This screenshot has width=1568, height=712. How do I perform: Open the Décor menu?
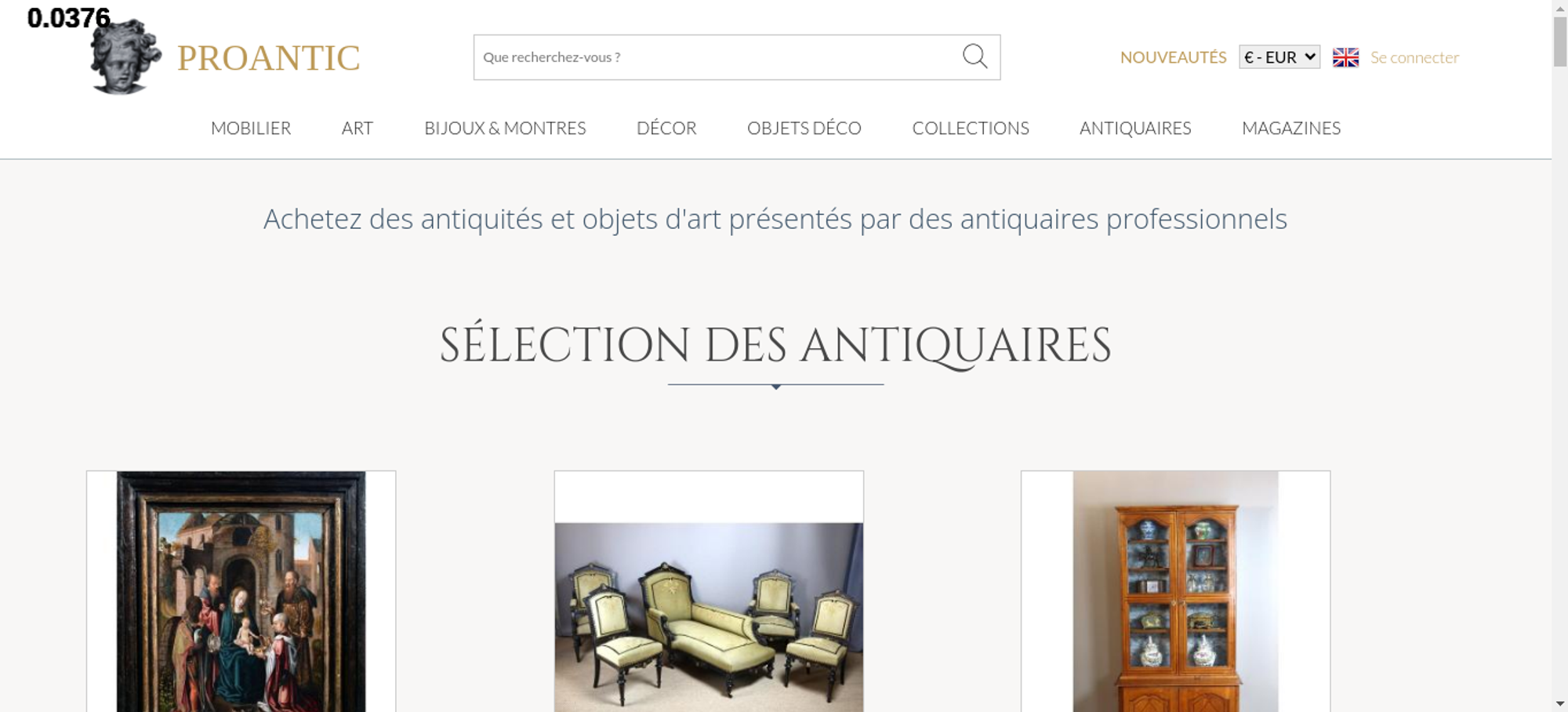point(666,128)
